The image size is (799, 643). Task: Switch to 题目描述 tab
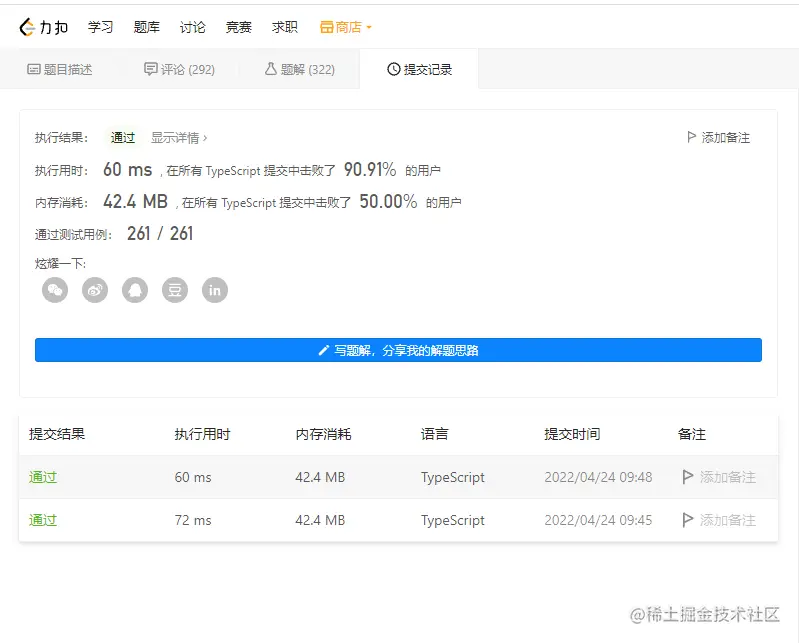[x=60, y=69]
